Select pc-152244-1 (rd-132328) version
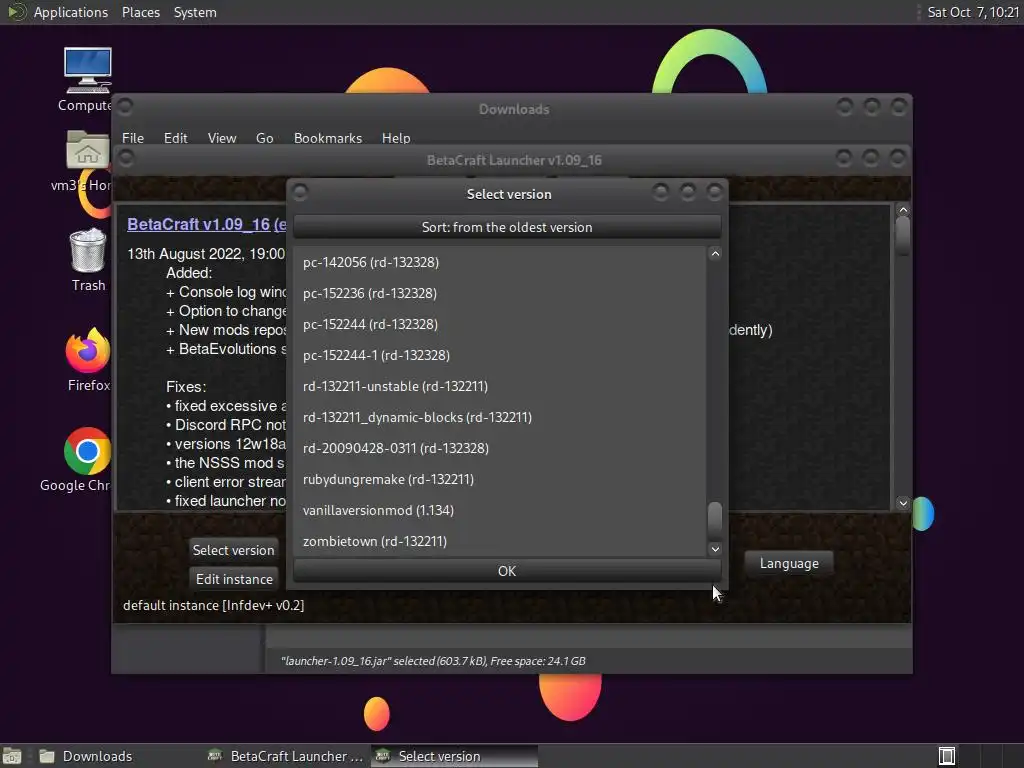The height and width of the screenshot is (768, 1024). click(500, 355)
